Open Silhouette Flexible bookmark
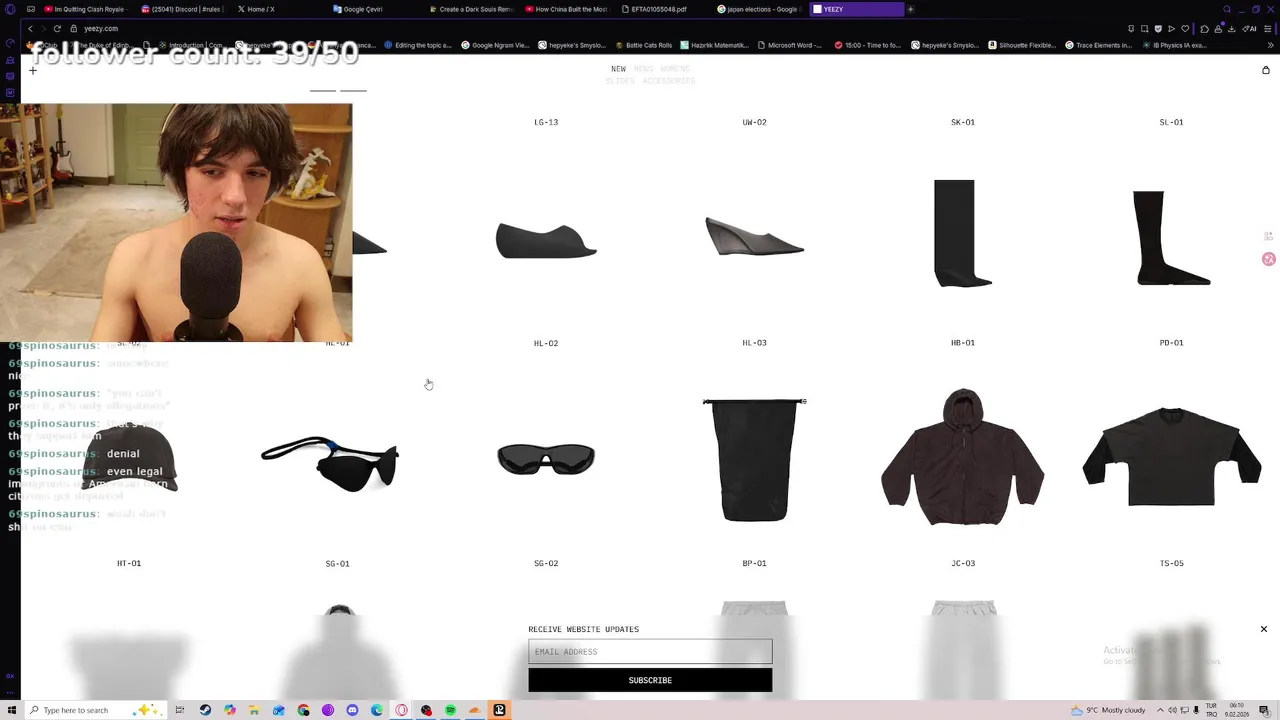Viewport: 1280px width, 720px height. click(x=1022, y=45)
